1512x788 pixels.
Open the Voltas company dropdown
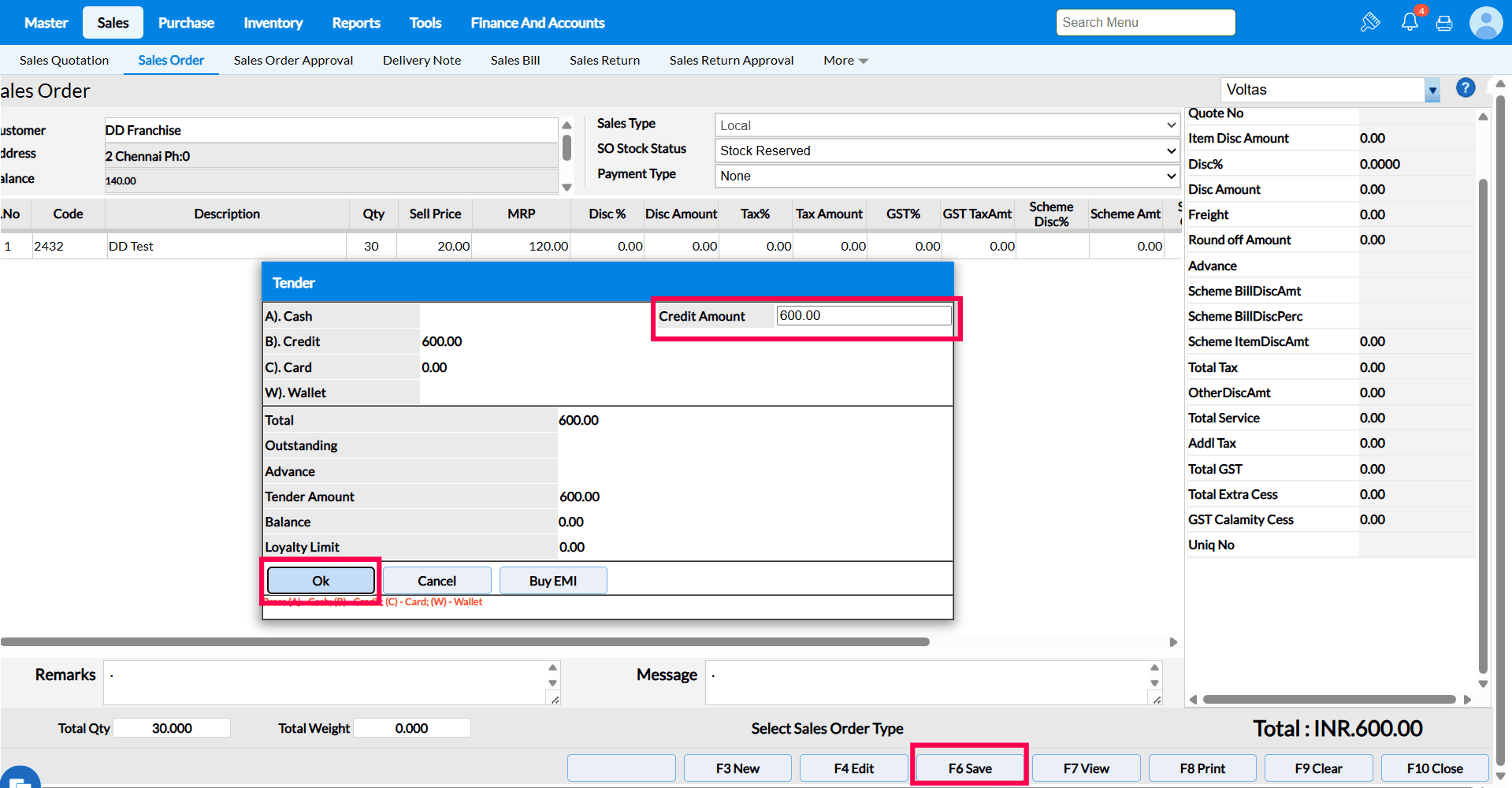pos(1432,91)
